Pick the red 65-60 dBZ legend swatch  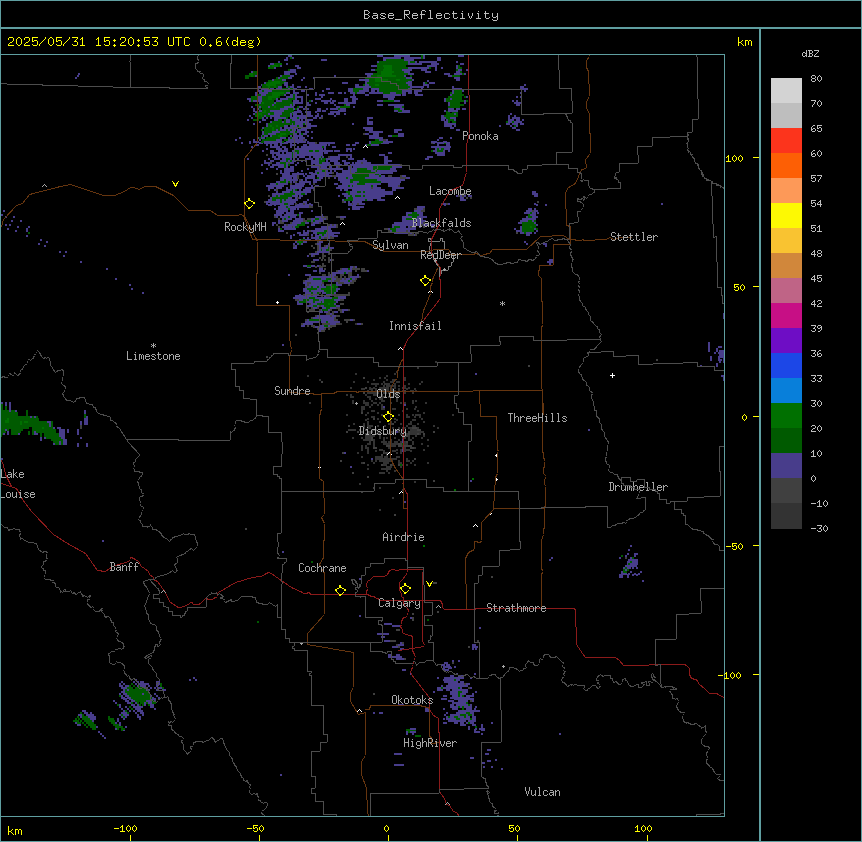click(x=786, y=140)
